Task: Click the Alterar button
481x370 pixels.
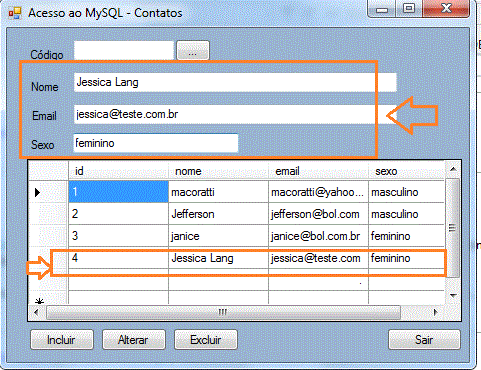Action: click(134, 340)
